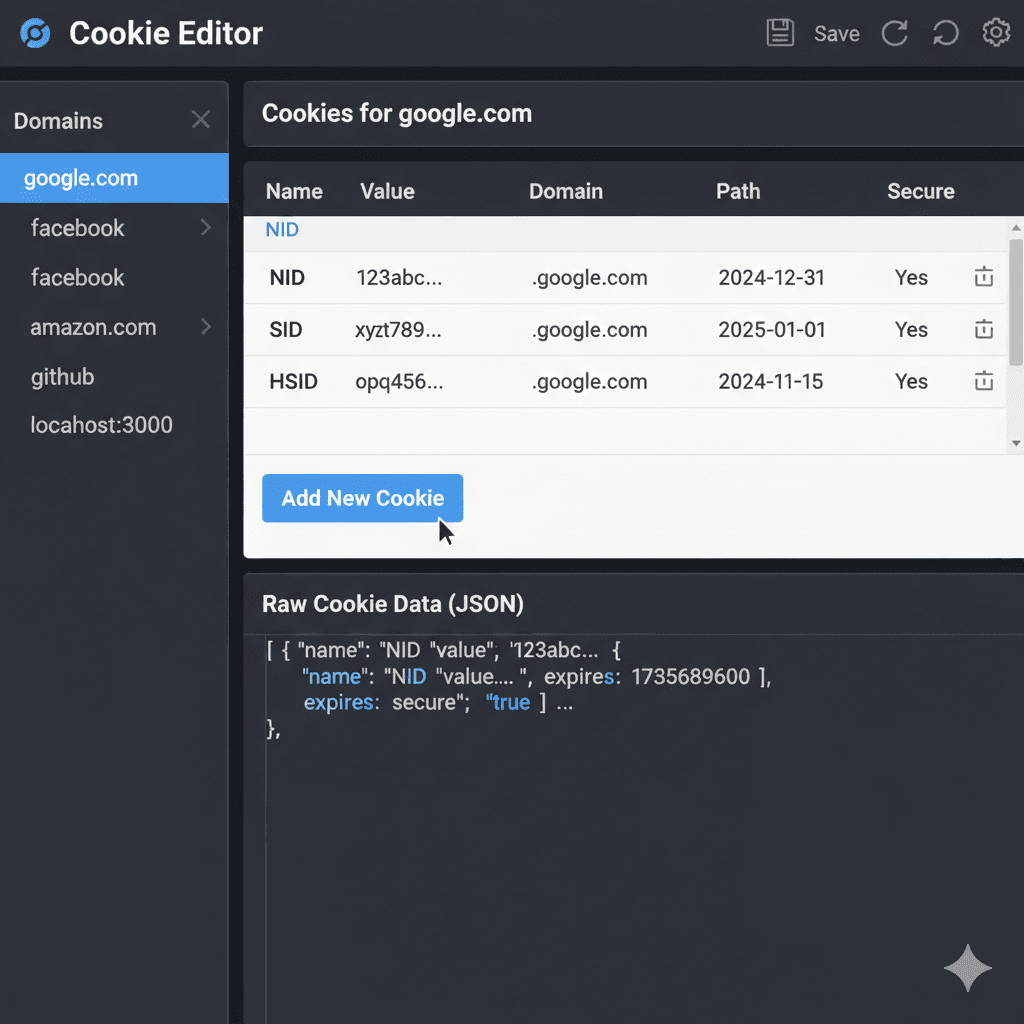Close the Domains panel
The width and height of the screenshot is (1024, 1024).
click(201, 120)
